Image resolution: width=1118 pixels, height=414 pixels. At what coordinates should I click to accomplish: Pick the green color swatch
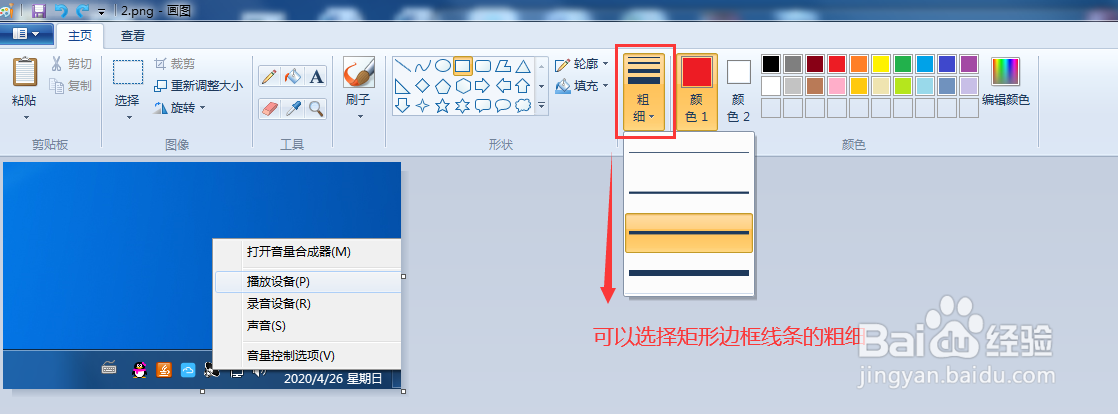[x=903, y=64]
